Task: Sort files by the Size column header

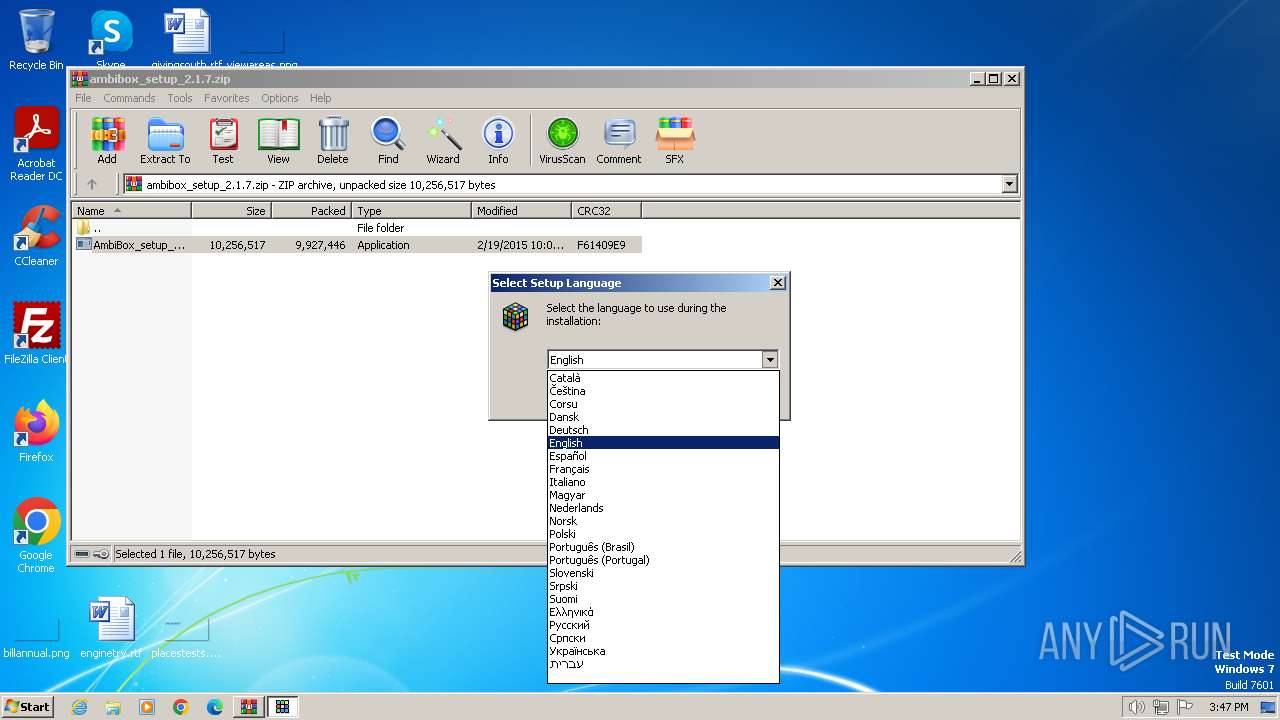Action: click(x=231, y=211)
